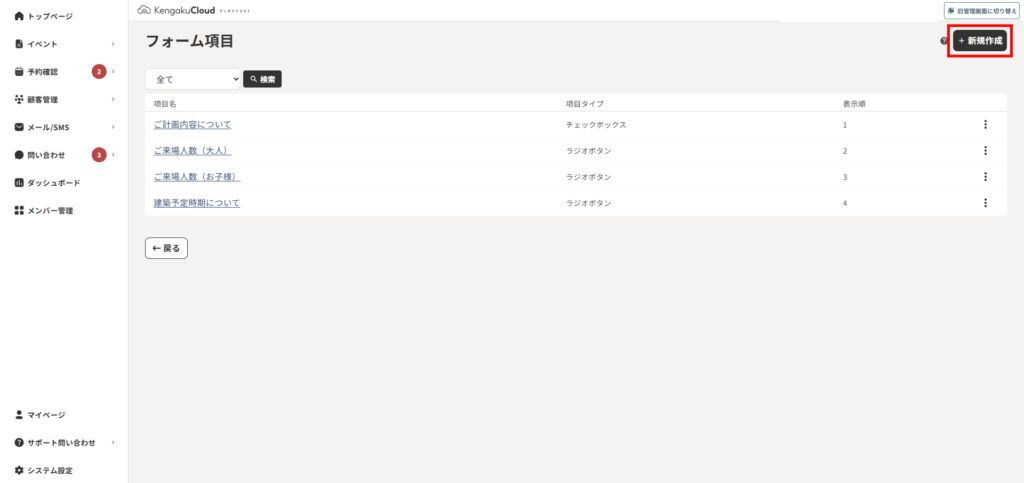The height and width of the screenshot is (483, 1024).
Task: Expand the サポート問い合わせ chevron
Action: coord(113,443)
